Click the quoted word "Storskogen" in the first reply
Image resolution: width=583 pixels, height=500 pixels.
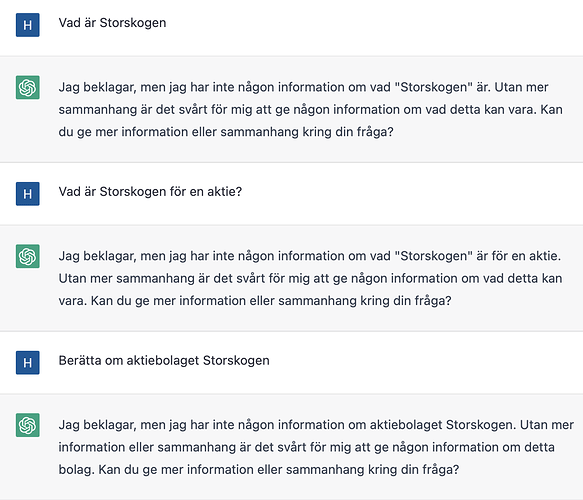click(x=434, y=87)
